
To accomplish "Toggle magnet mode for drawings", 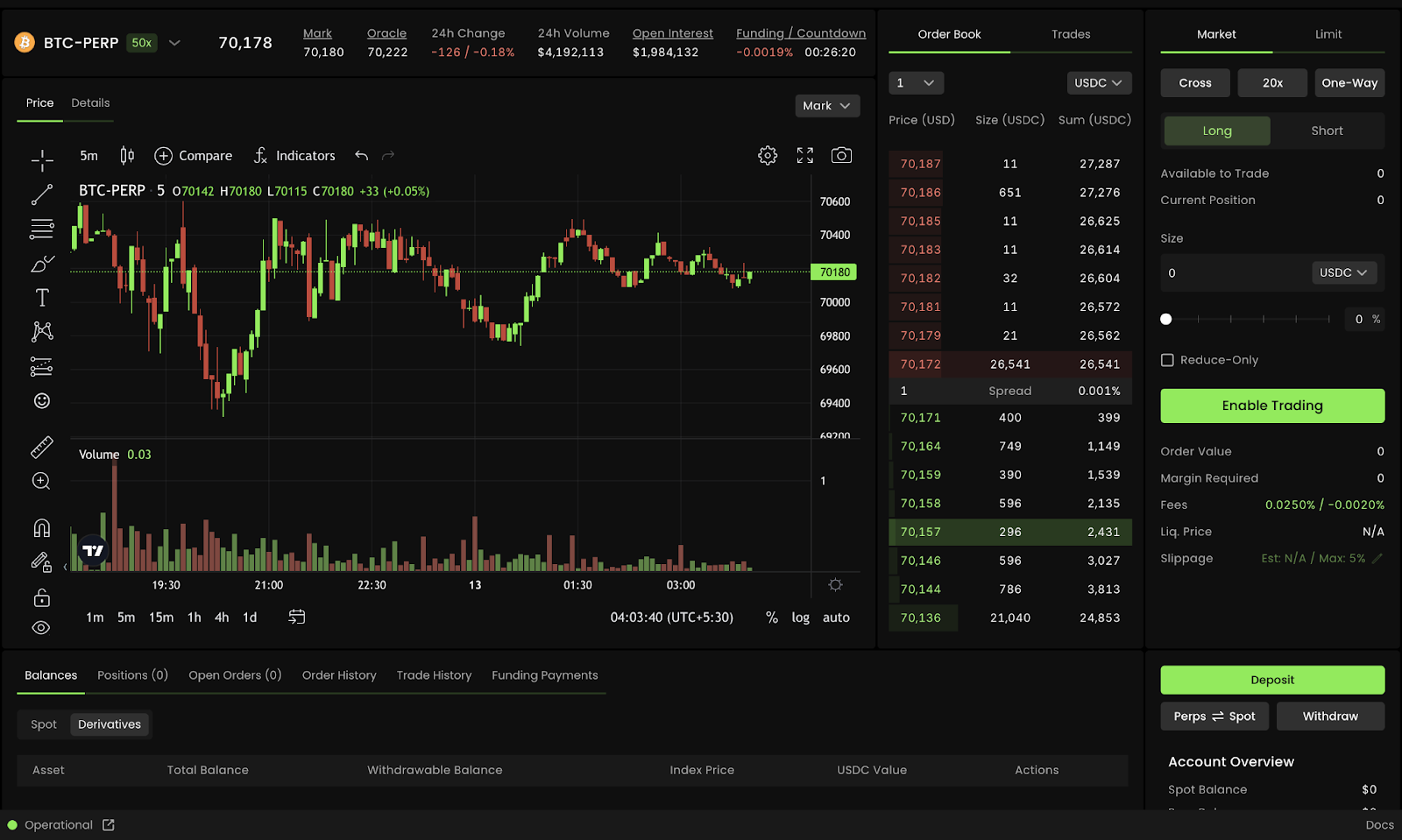I will tap(42, 527).
